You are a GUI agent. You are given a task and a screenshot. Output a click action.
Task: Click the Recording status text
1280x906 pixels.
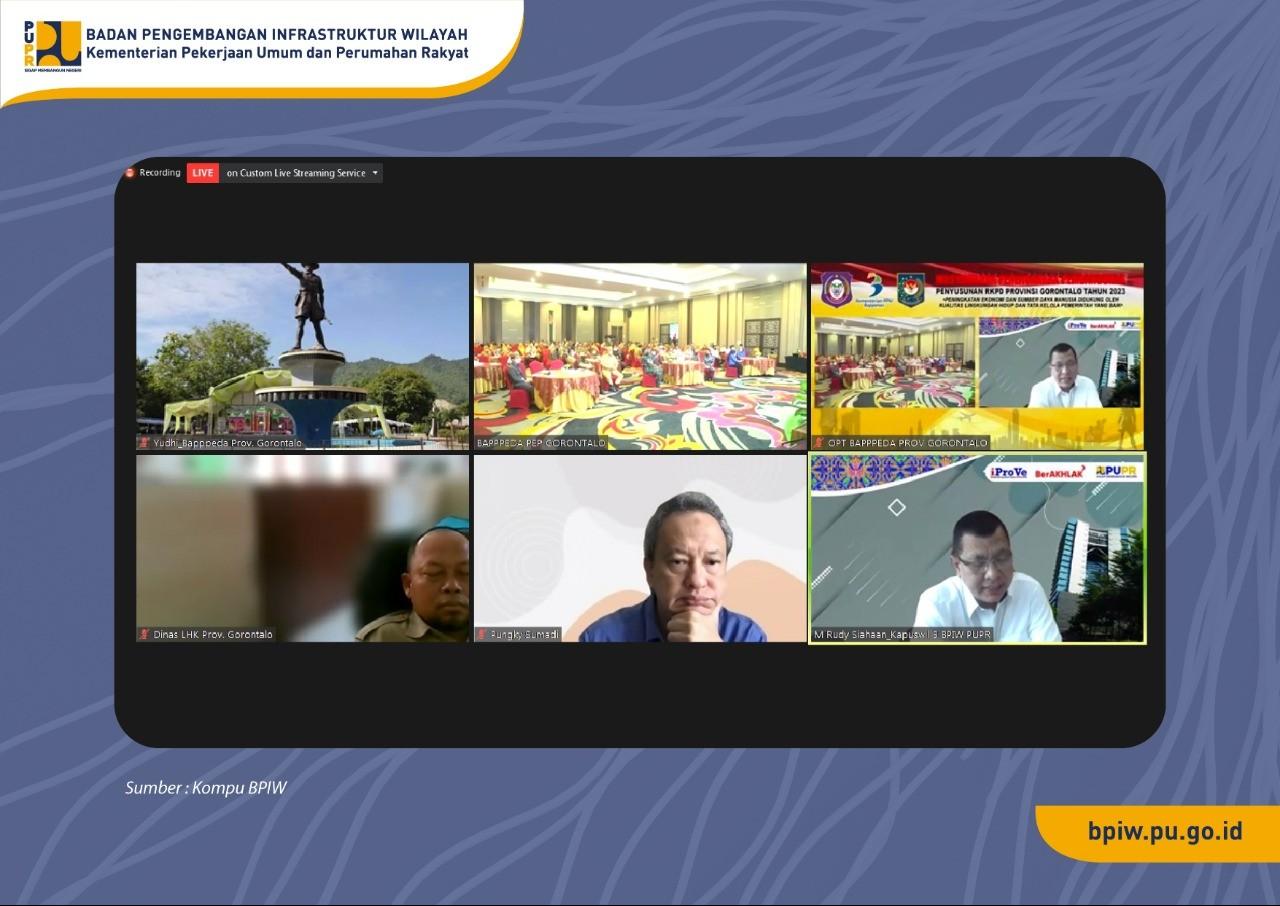point(160,173)
